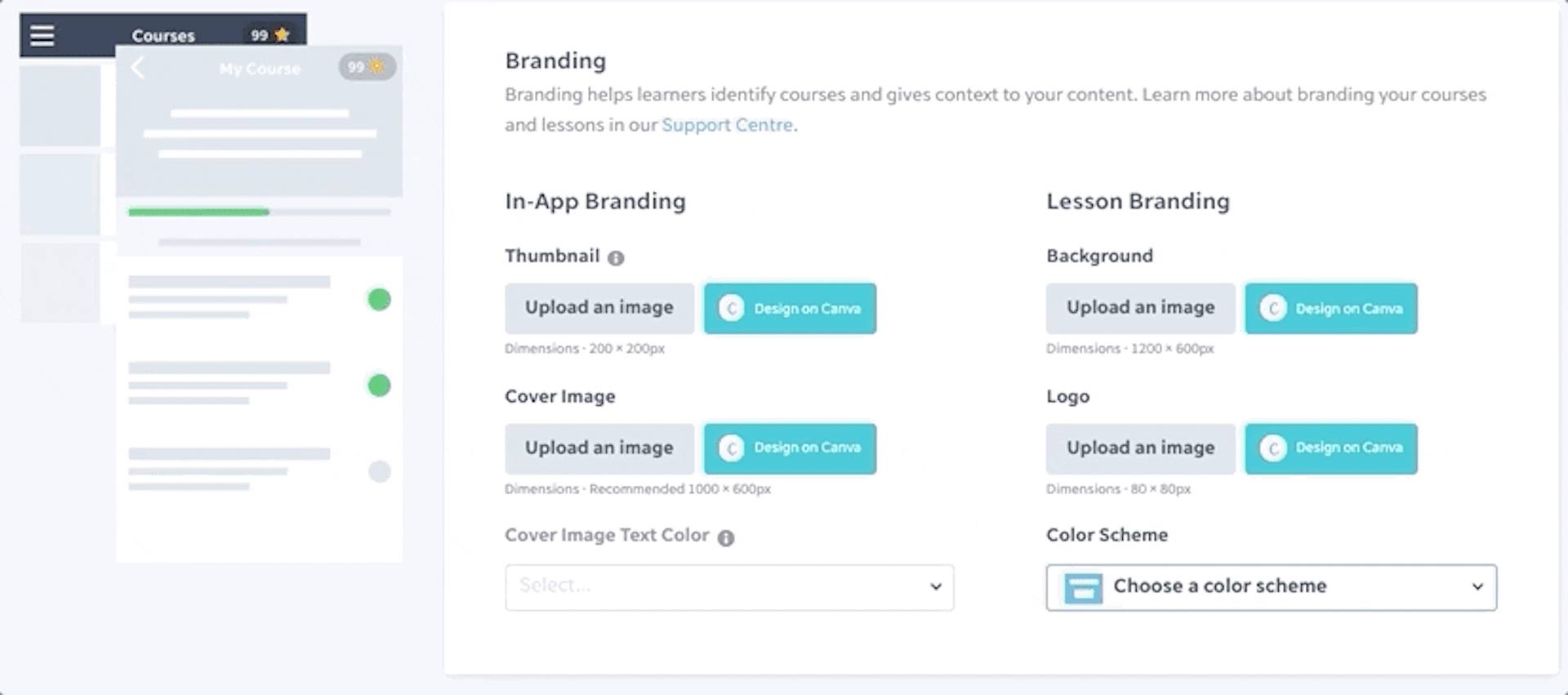Click the Thumbnail info icon
This screenshot has height=695, width=1568.
[616, 258]
